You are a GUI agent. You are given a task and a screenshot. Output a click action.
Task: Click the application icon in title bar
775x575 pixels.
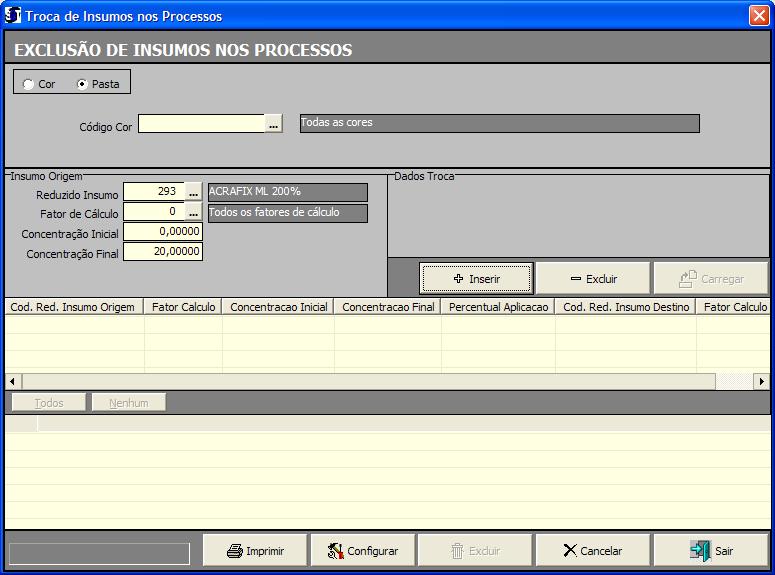coord(13,16)
